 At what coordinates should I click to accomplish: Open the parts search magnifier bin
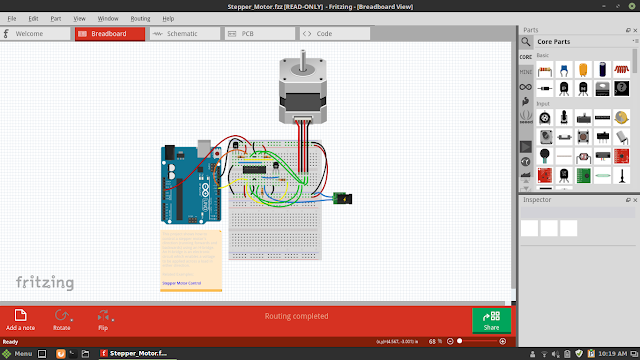pyautogui.click(x=526, y=42)
